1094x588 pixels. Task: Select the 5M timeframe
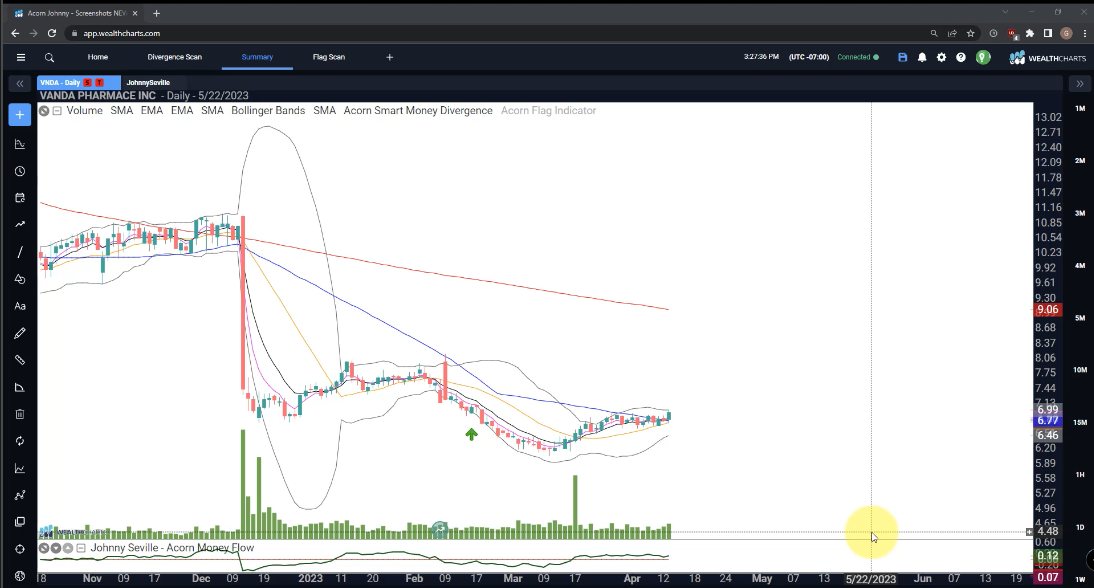[1080, 318]
